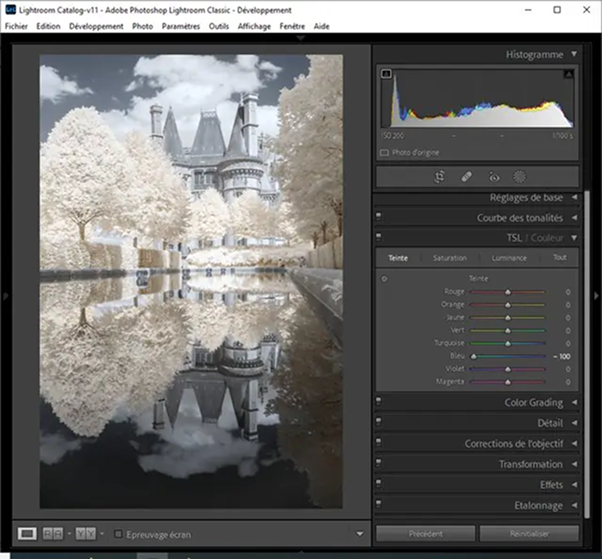This screenshot has width=602, height=559.
Task: Click the infrared castle photo preview
Action: click(191, 281)
